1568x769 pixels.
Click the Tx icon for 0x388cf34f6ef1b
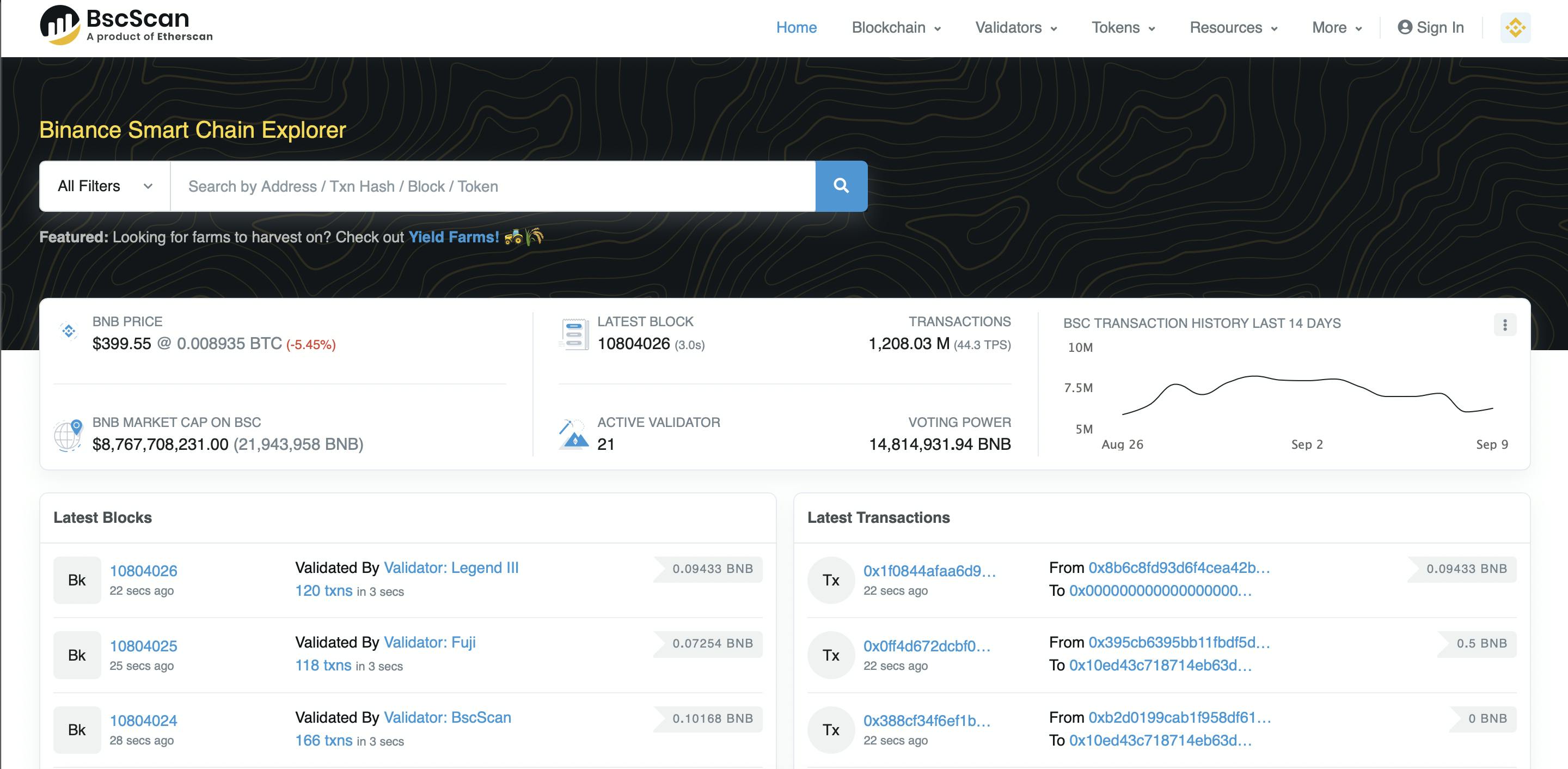click(x=831, y=729)
